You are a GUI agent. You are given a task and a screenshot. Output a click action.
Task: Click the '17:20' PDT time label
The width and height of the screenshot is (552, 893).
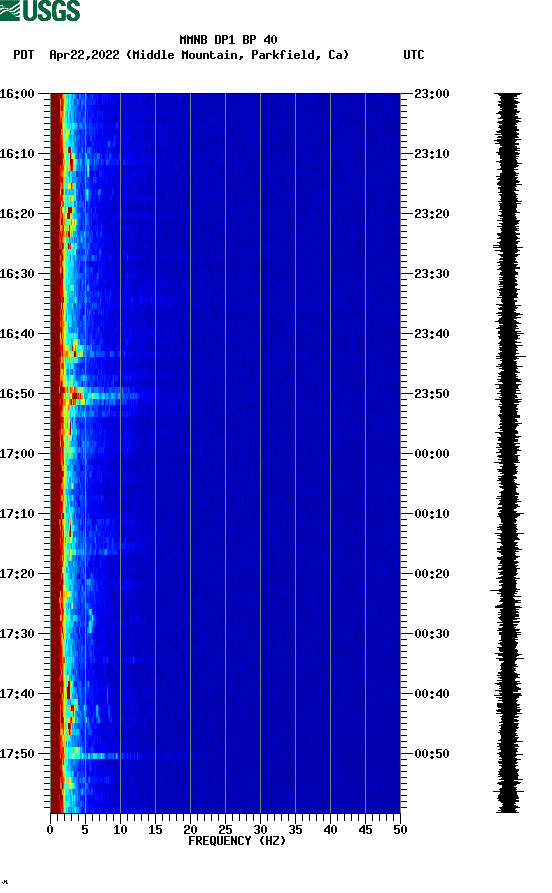(x=17, y=574)
